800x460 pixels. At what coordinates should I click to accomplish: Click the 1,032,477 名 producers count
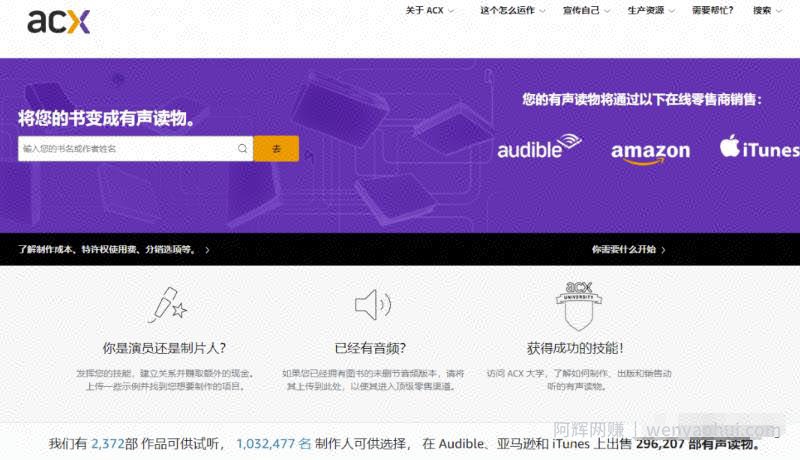274,444
